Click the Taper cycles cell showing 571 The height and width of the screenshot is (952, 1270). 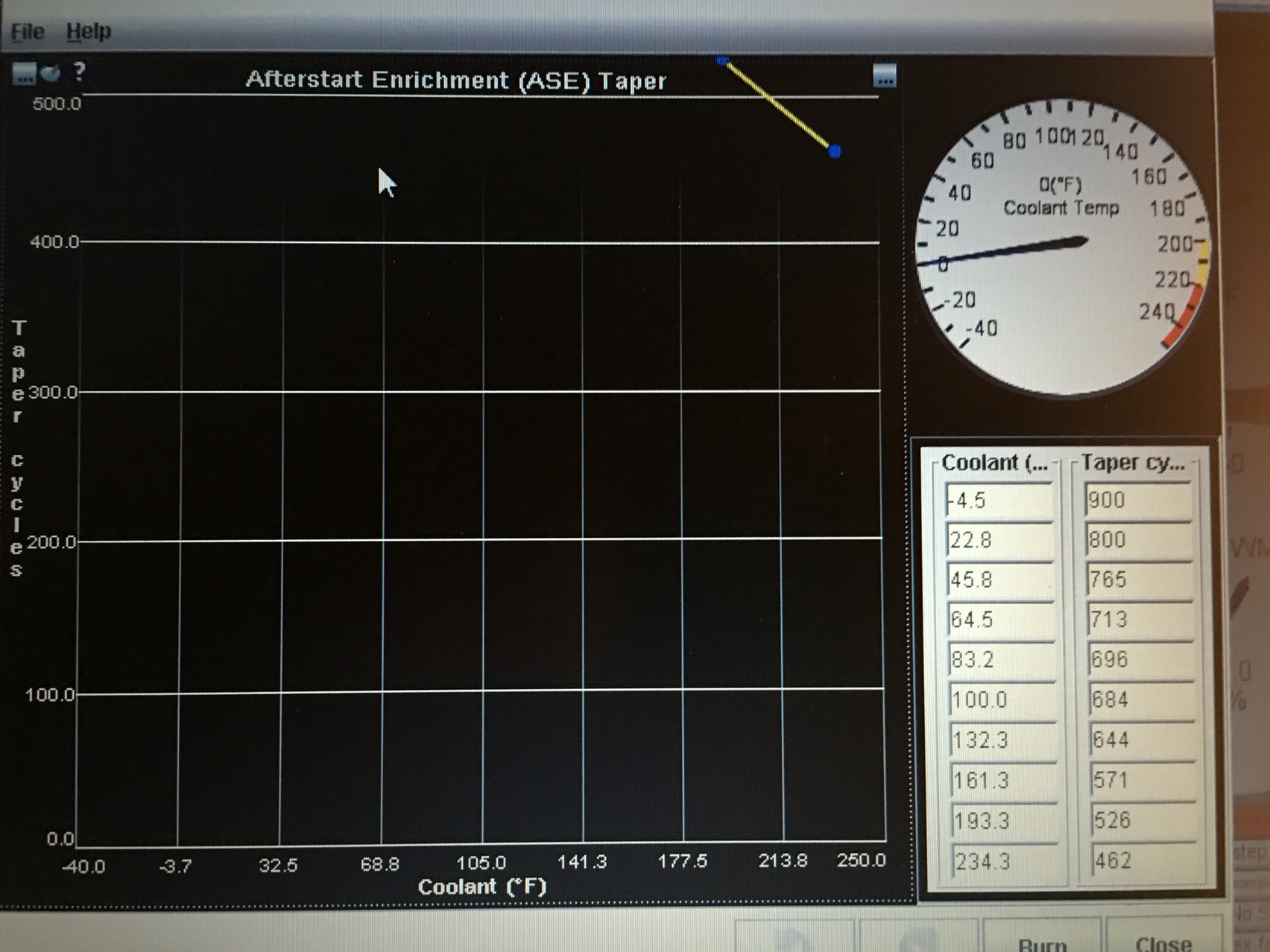(x=1143, y=780)
